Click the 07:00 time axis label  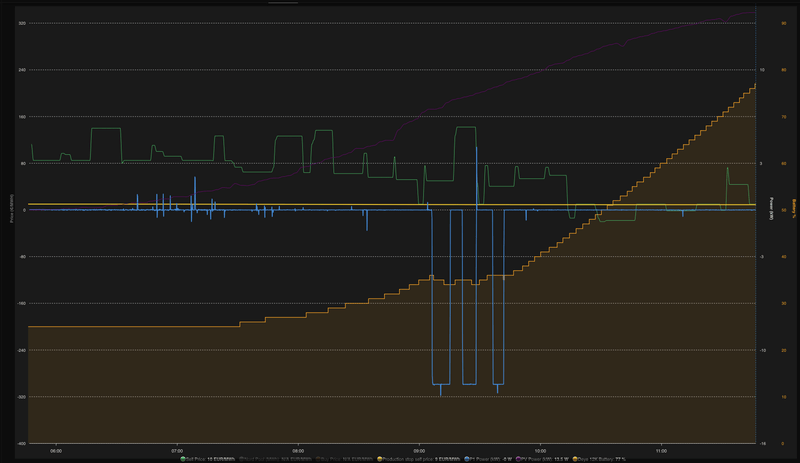(x=177, y=451)
